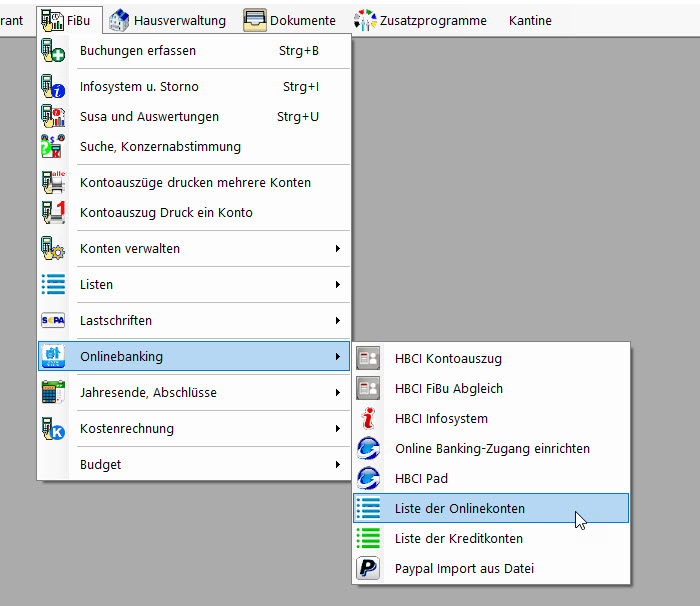Click the HBCI Pad globe icon

pyautogui.click(x=368, y=478)
